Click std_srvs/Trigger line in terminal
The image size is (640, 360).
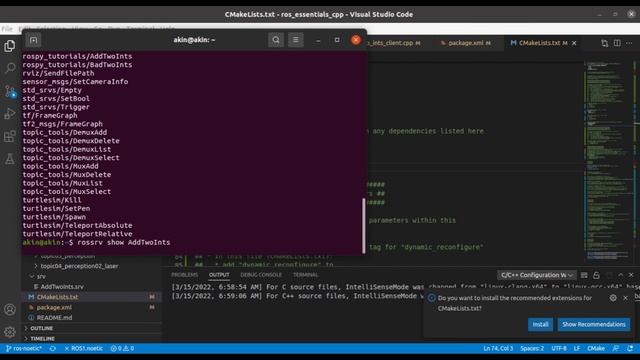coord(56,107)
